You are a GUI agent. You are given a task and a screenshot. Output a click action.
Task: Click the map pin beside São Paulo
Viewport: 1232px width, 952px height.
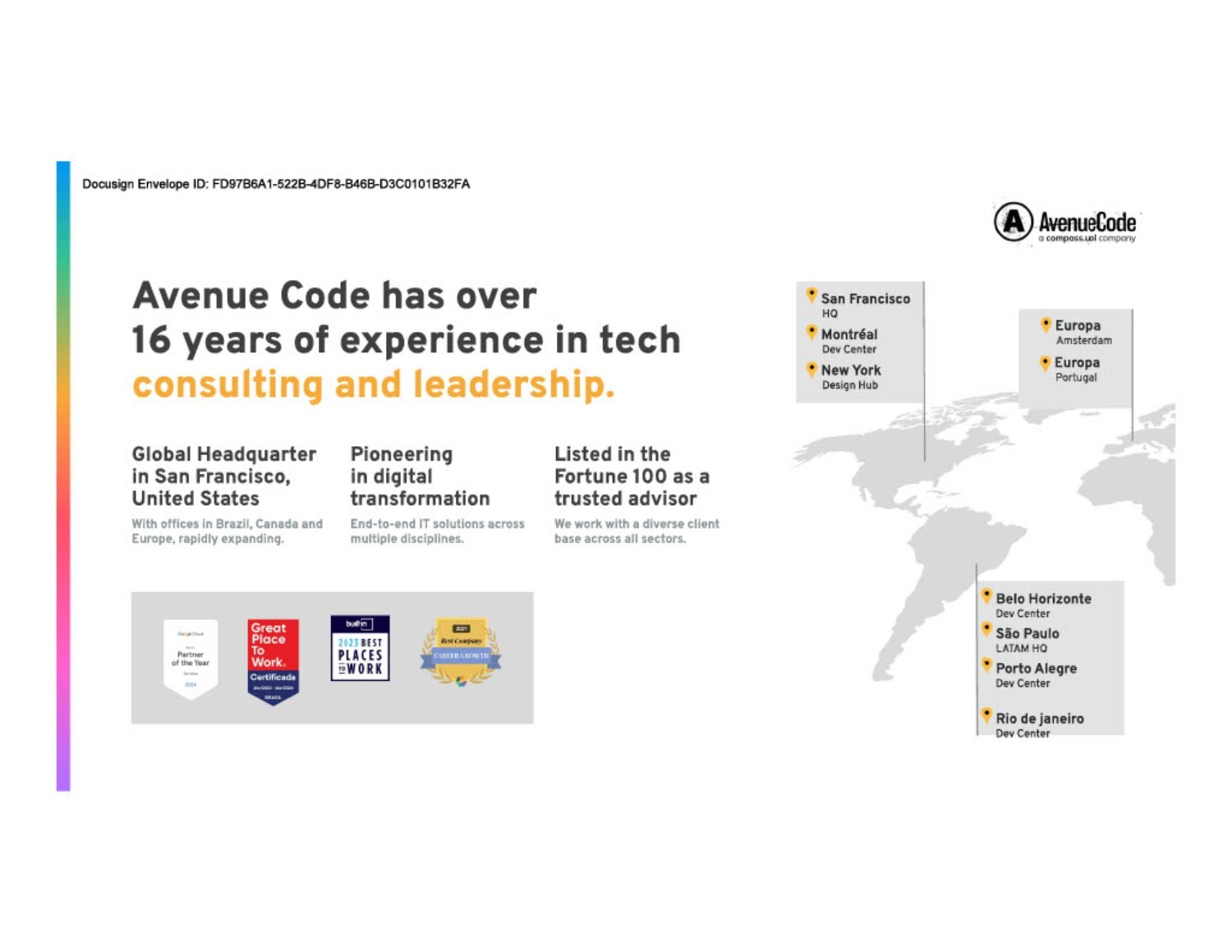[986, 631]
